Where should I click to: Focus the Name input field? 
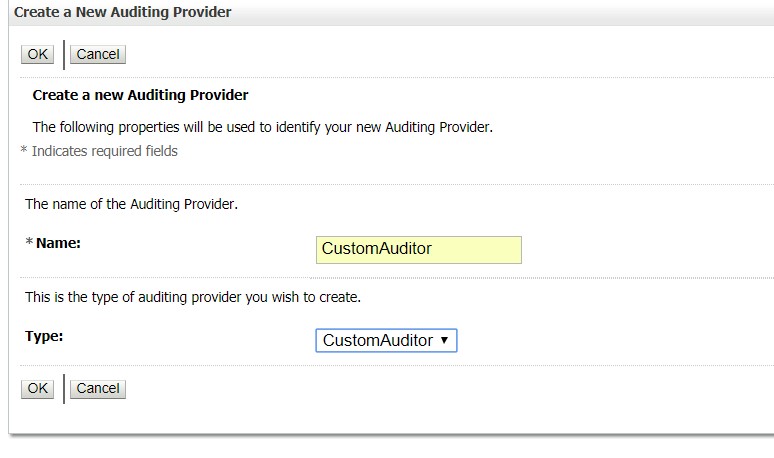point(418,249)
